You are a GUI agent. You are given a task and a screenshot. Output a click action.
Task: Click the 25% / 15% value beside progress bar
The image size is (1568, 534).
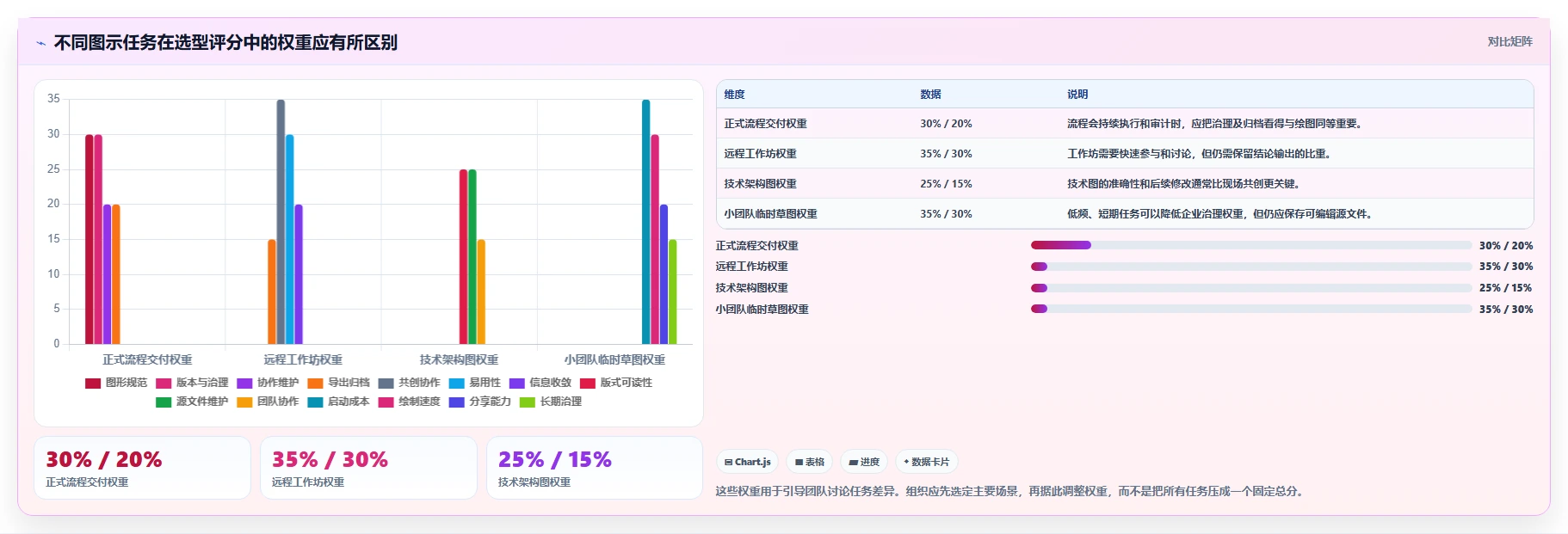point(1506,288)
